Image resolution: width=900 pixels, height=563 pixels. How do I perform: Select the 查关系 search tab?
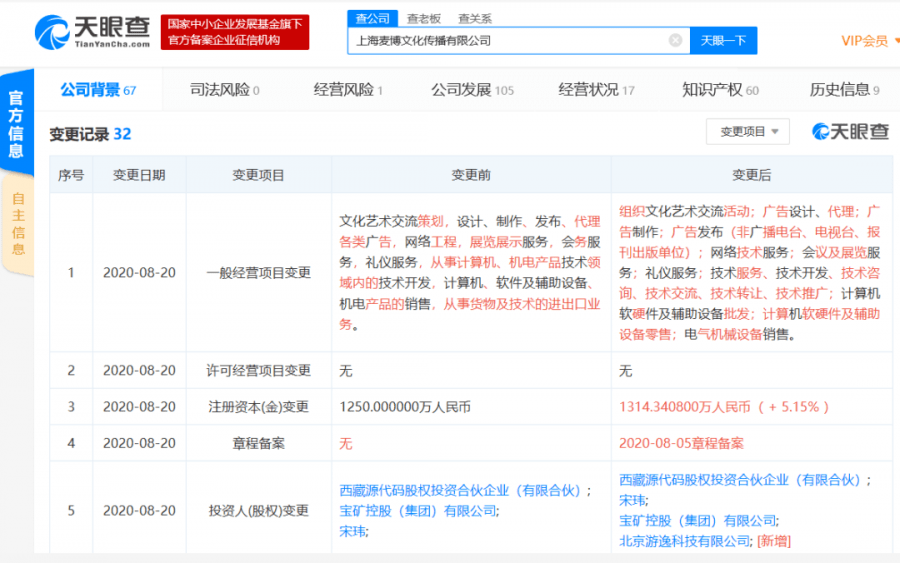pos(475,18)
